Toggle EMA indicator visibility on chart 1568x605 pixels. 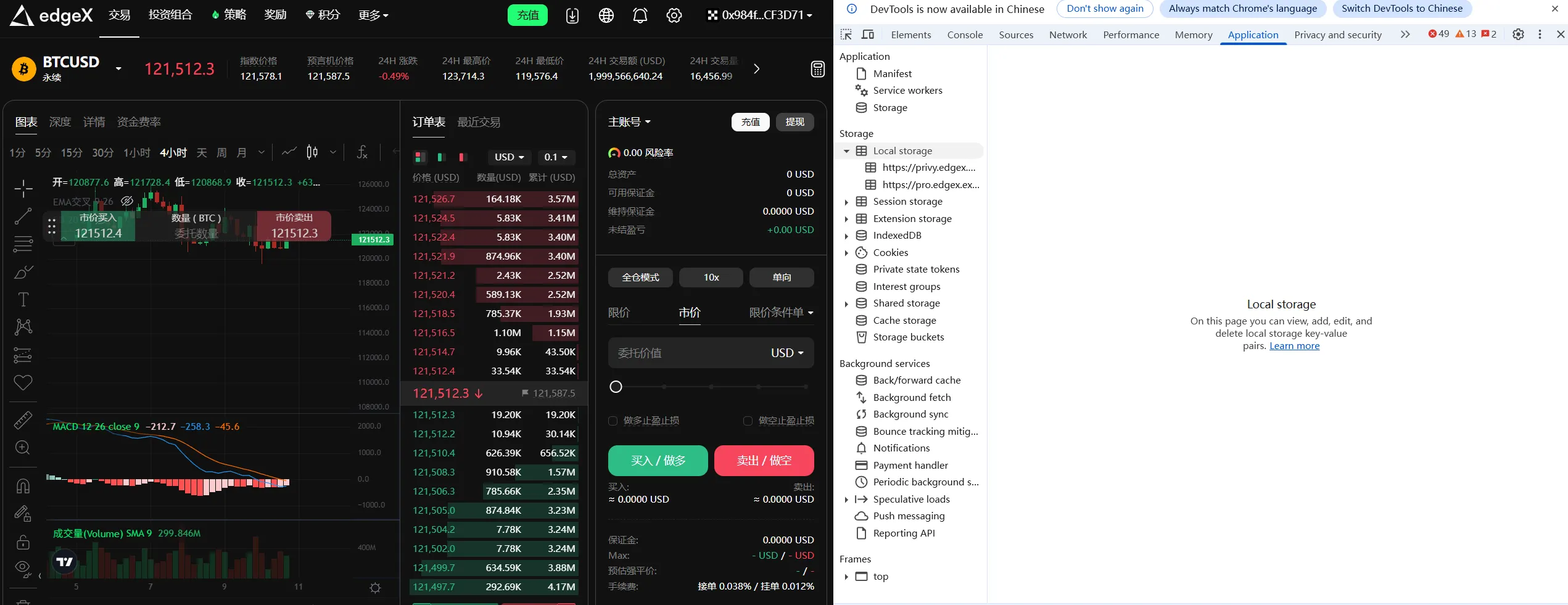[127, 201]
